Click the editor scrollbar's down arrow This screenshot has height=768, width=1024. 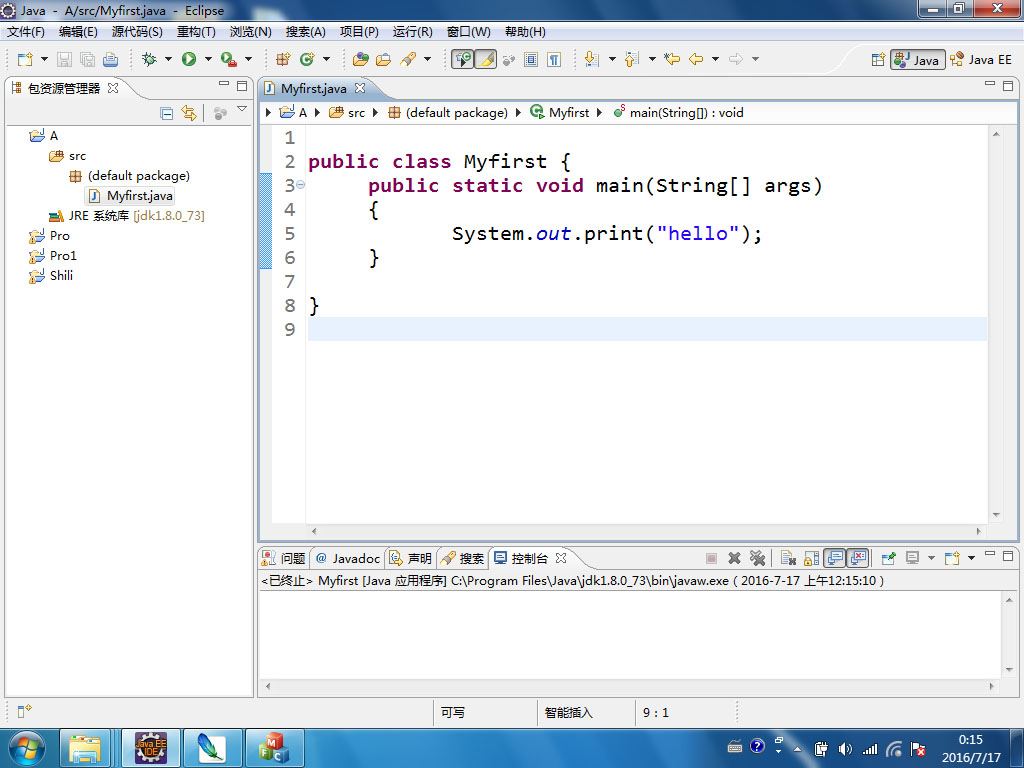996,515
